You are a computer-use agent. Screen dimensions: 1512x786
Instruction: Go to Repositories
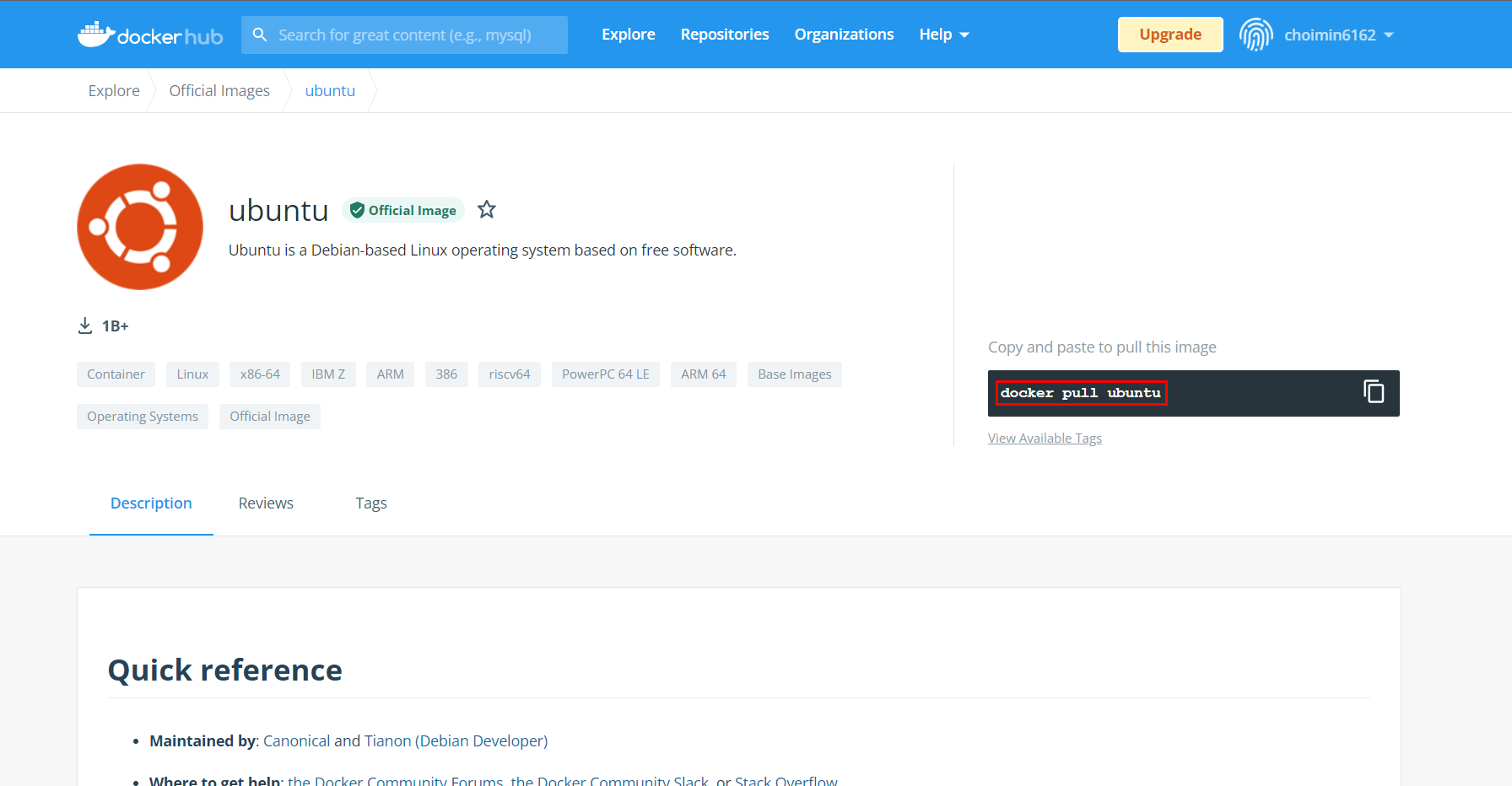point(725,35)
